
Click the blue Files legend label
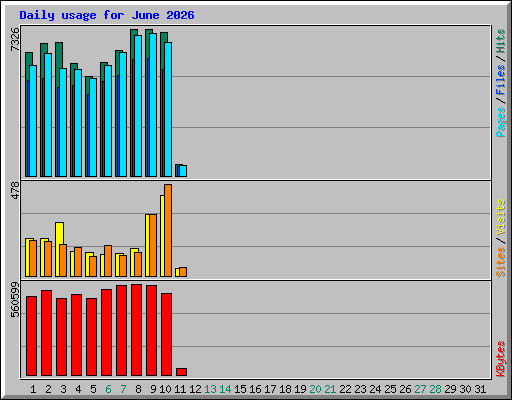(500, 80)
